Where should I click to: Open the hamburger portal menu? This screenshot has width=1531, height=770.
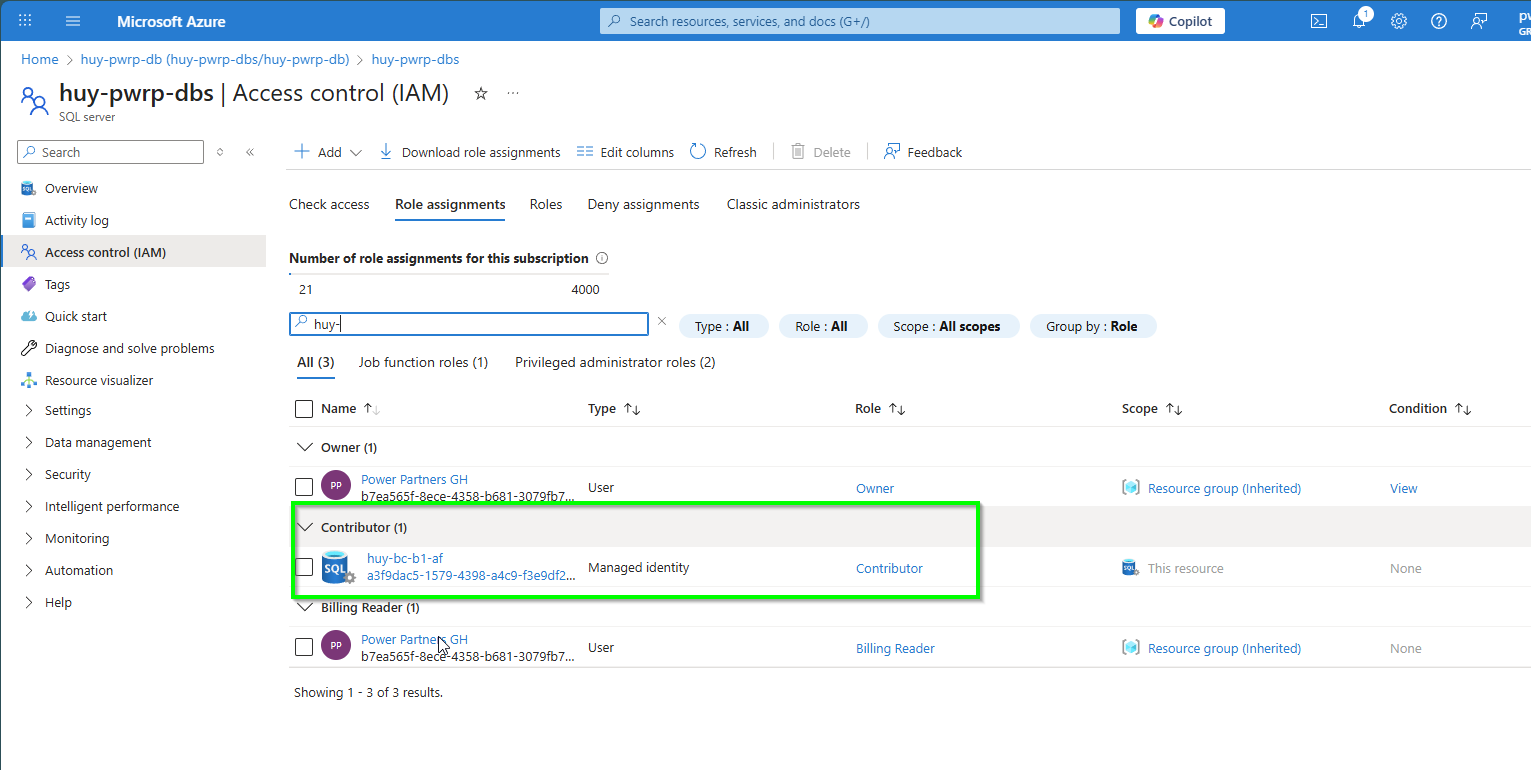(73, 21)
